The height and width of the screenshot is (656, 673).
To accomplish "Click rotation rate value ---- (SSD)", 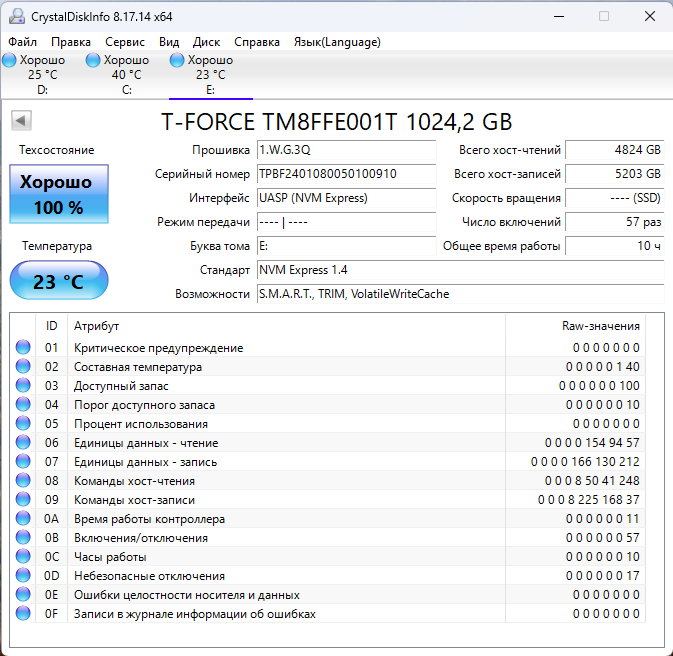I will click(615, 198).
